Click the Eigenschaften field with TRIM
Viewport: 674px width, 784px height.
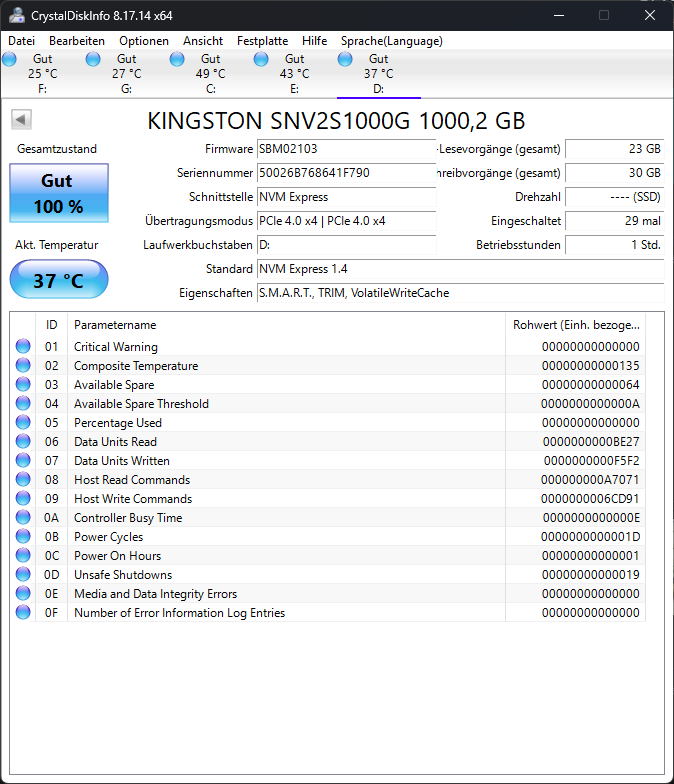pyautogui.click(x=460, y=293)
